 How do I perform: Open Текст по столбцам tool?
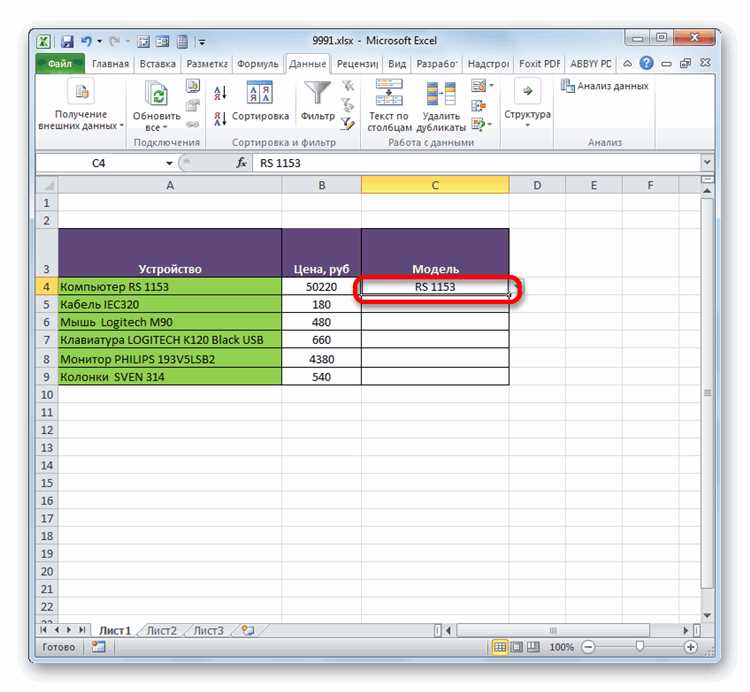click(389, 106)
